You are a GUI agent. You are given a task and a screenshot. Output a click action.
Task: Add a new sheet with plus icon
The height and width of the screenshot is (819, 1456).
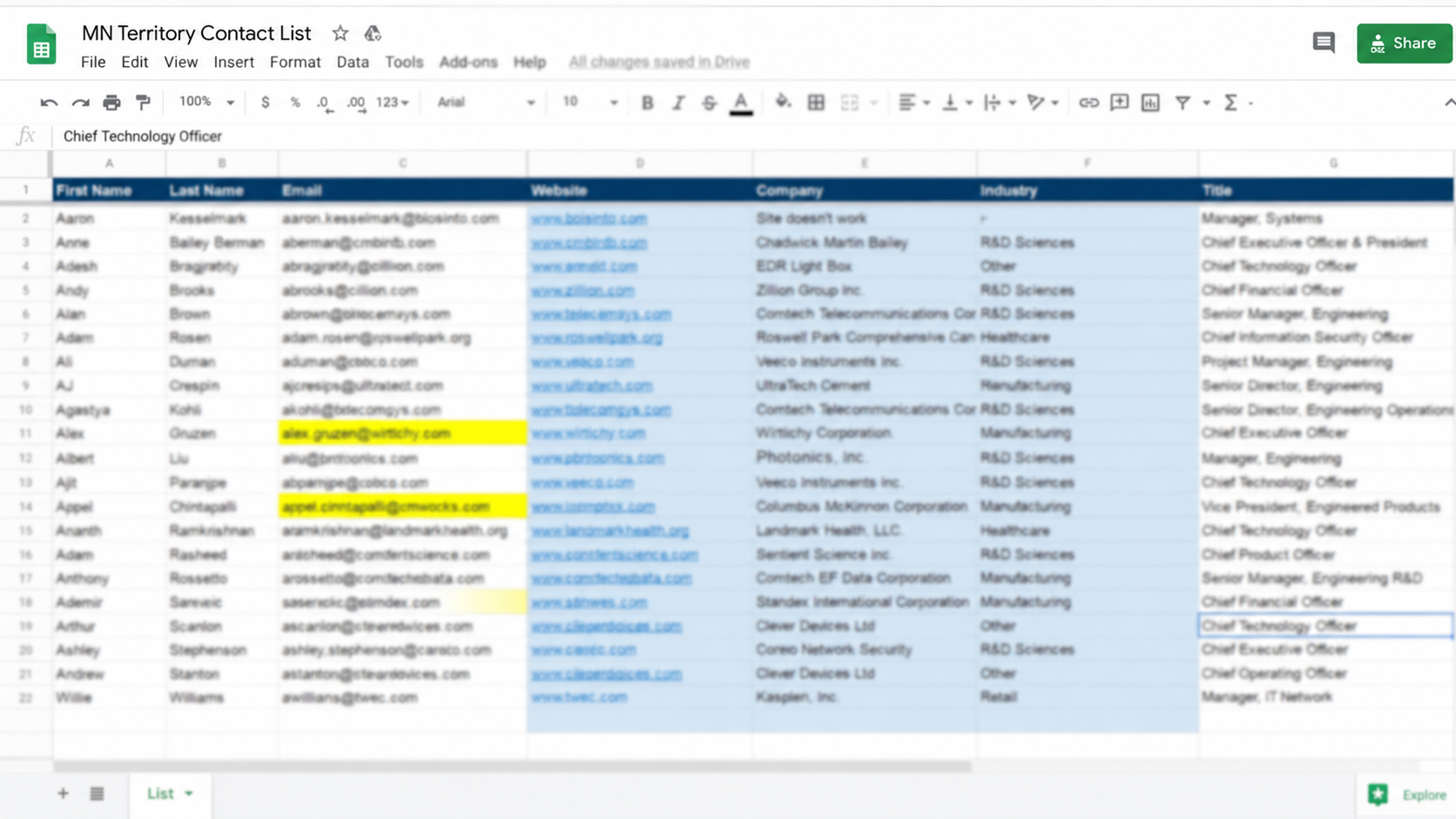(63, 793)
